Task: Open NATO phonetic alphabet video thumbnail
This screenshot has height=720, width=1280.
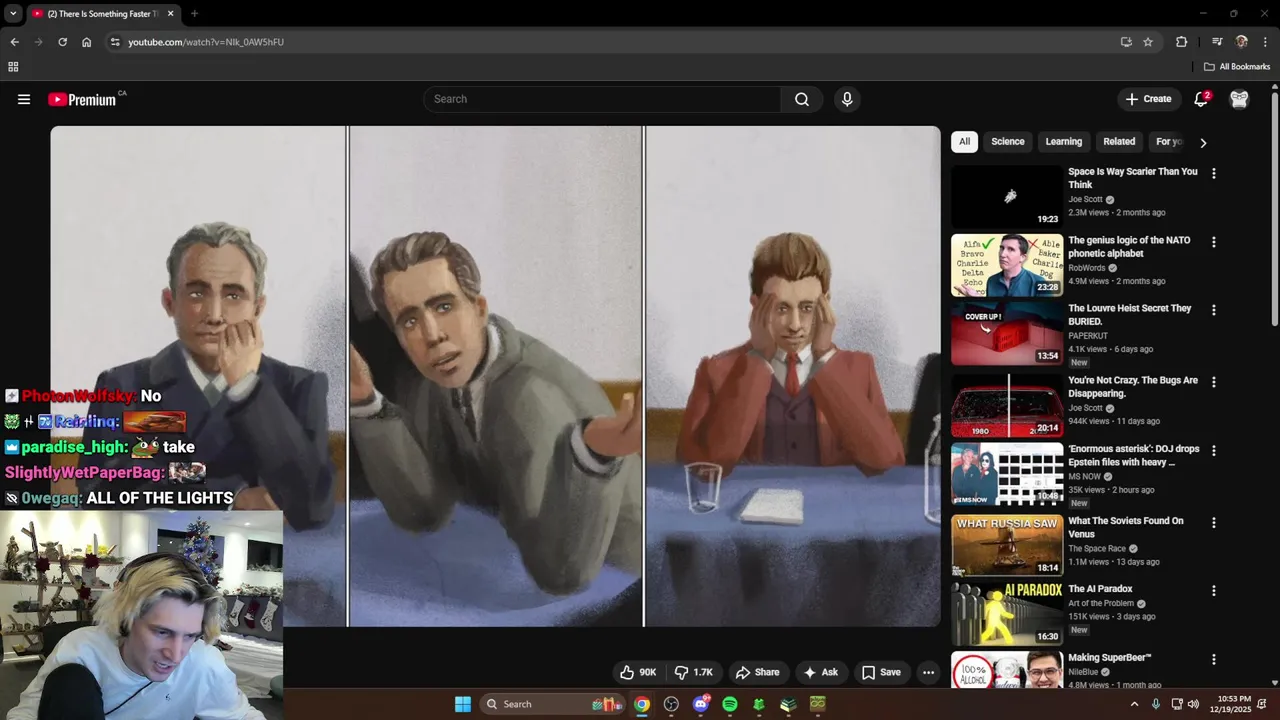Action: 1007,266
